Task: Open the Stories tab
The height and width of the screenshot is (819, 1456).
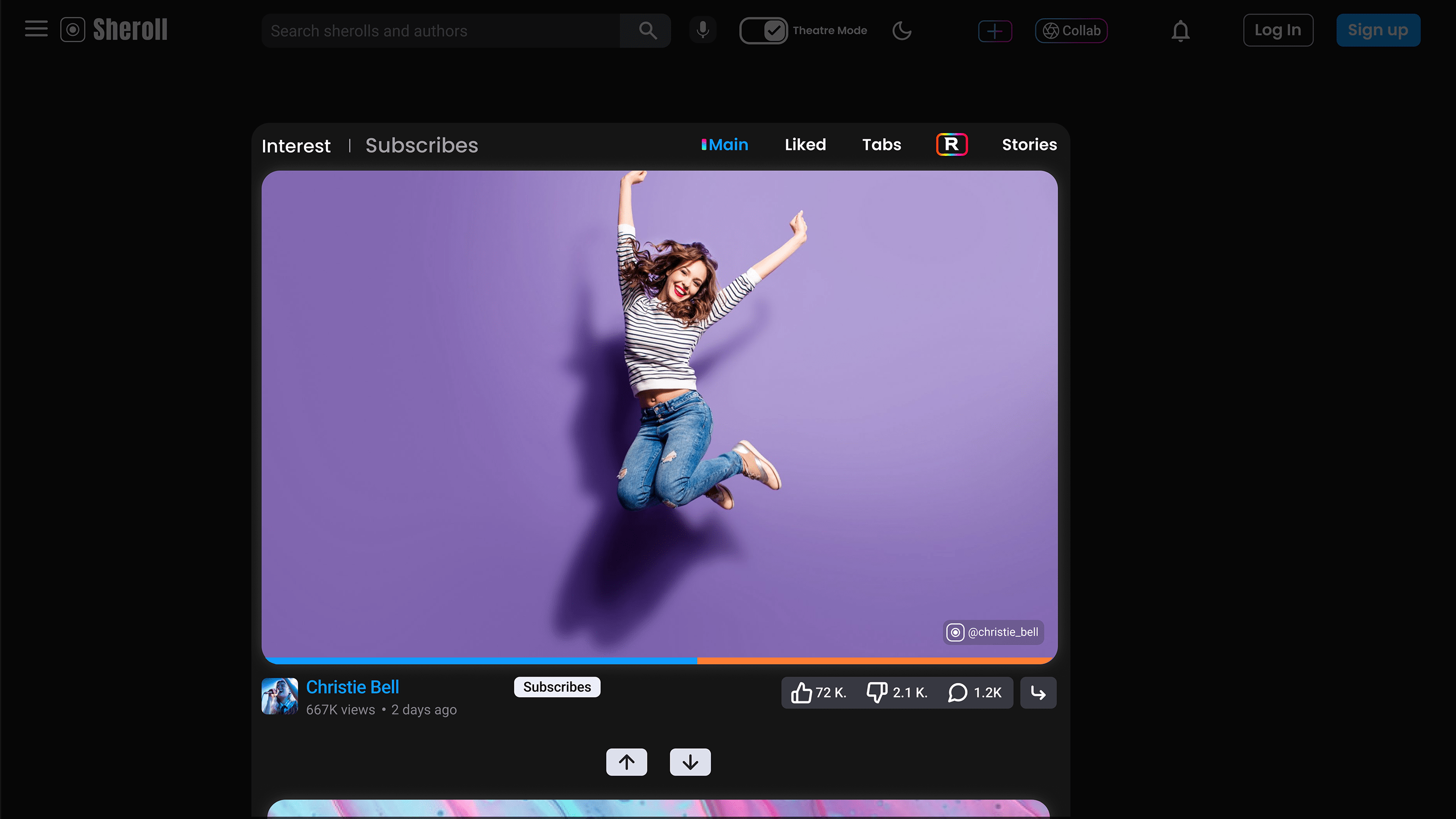Action: [x=1029, y=145]
